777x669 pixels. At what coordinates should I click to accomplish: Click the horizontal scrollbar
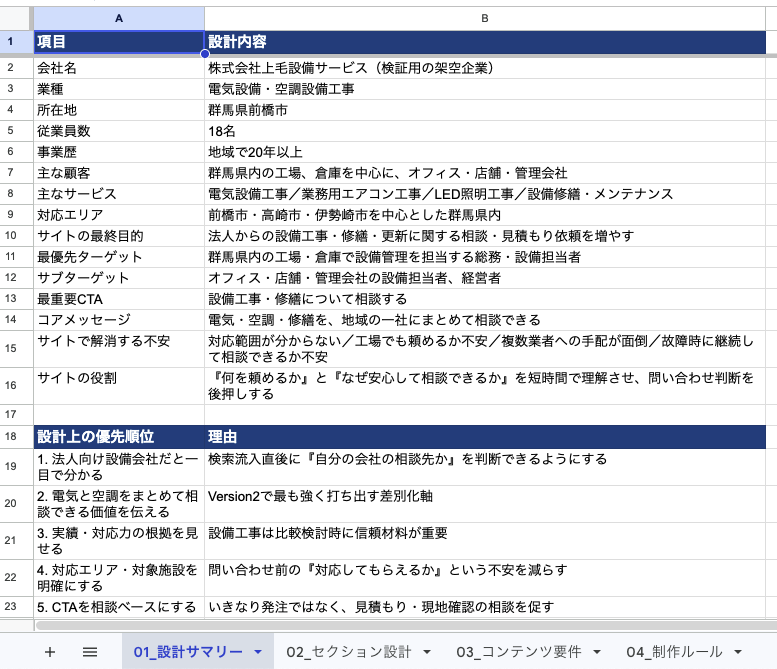click(405, 625)
